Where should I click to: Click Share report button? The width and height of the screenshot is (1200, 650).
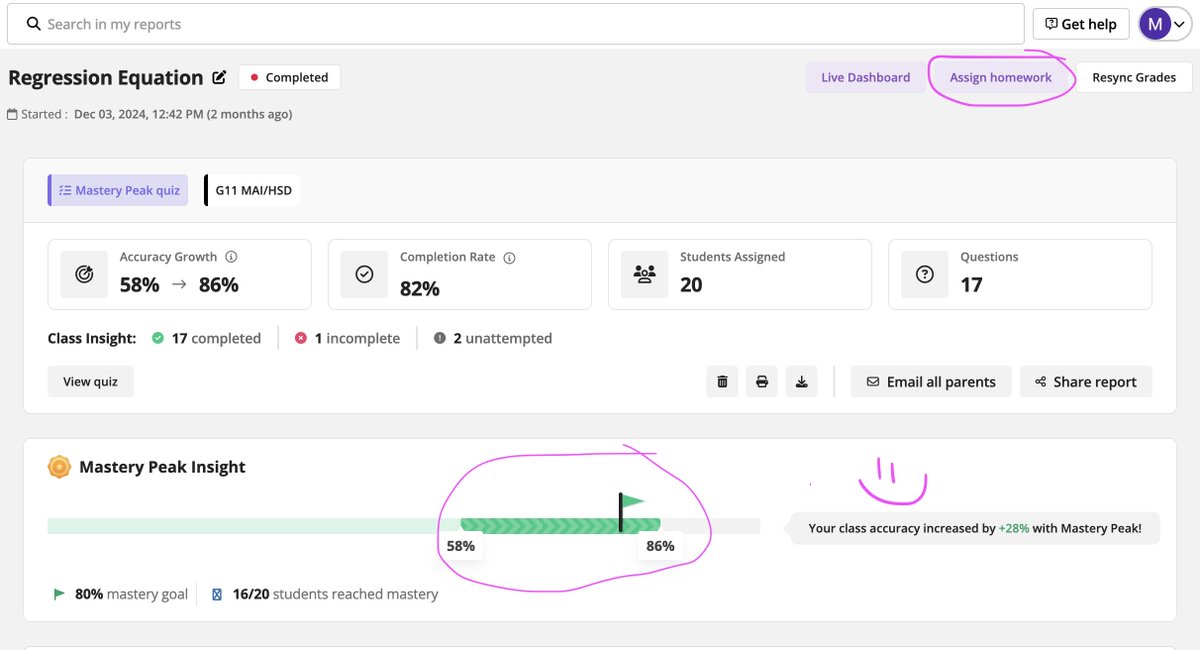pyautogui.click(x=1086, y=381)
